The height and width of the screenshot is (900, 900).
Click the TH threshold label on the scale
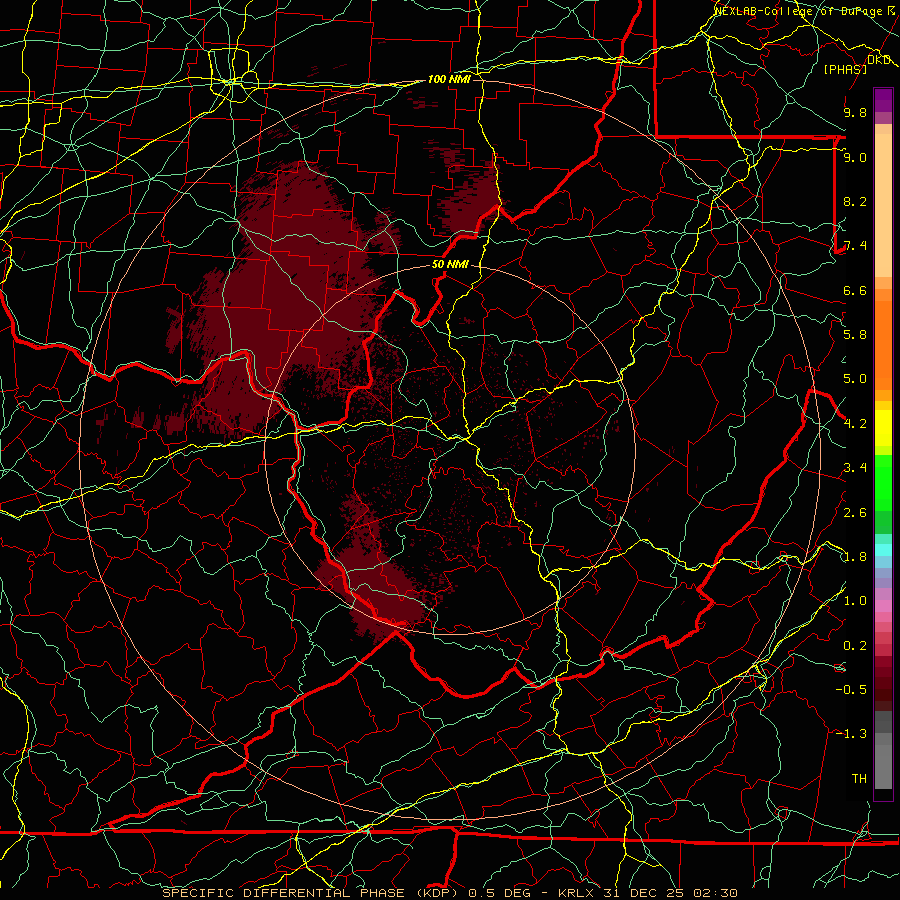point(859,779)
